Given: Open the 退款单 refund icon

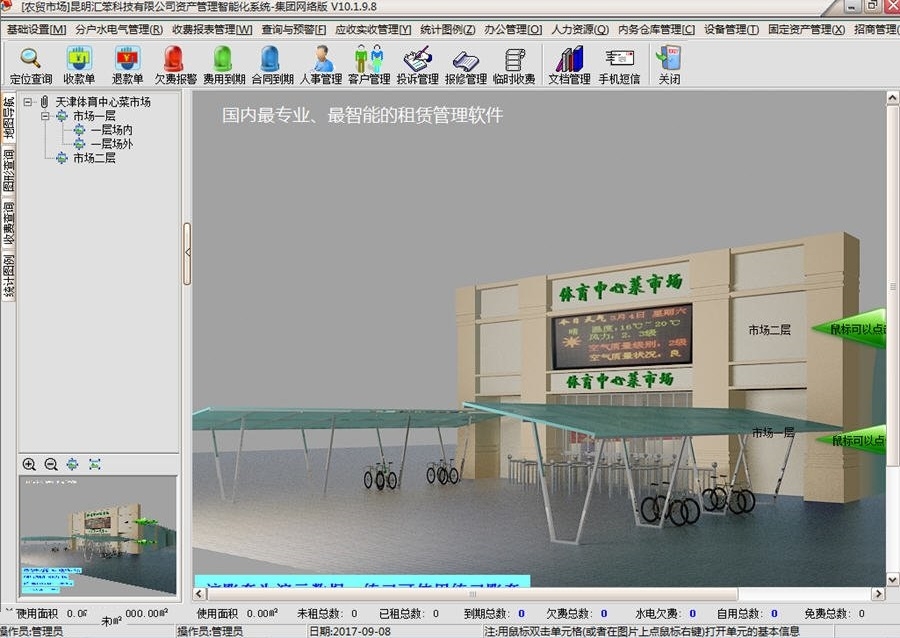Looking at the screenshot, I should pos(127,60).
